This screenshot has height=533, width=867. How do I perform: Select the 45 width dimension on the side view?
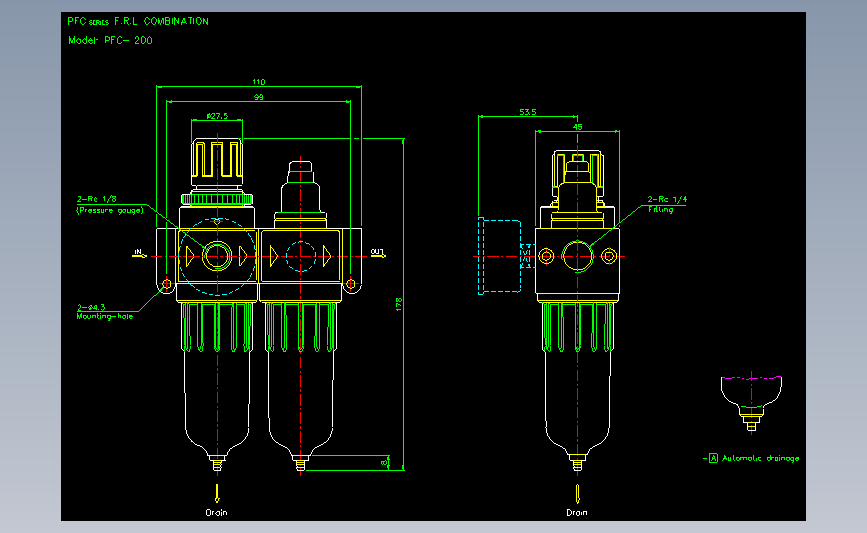pos(577,127)
